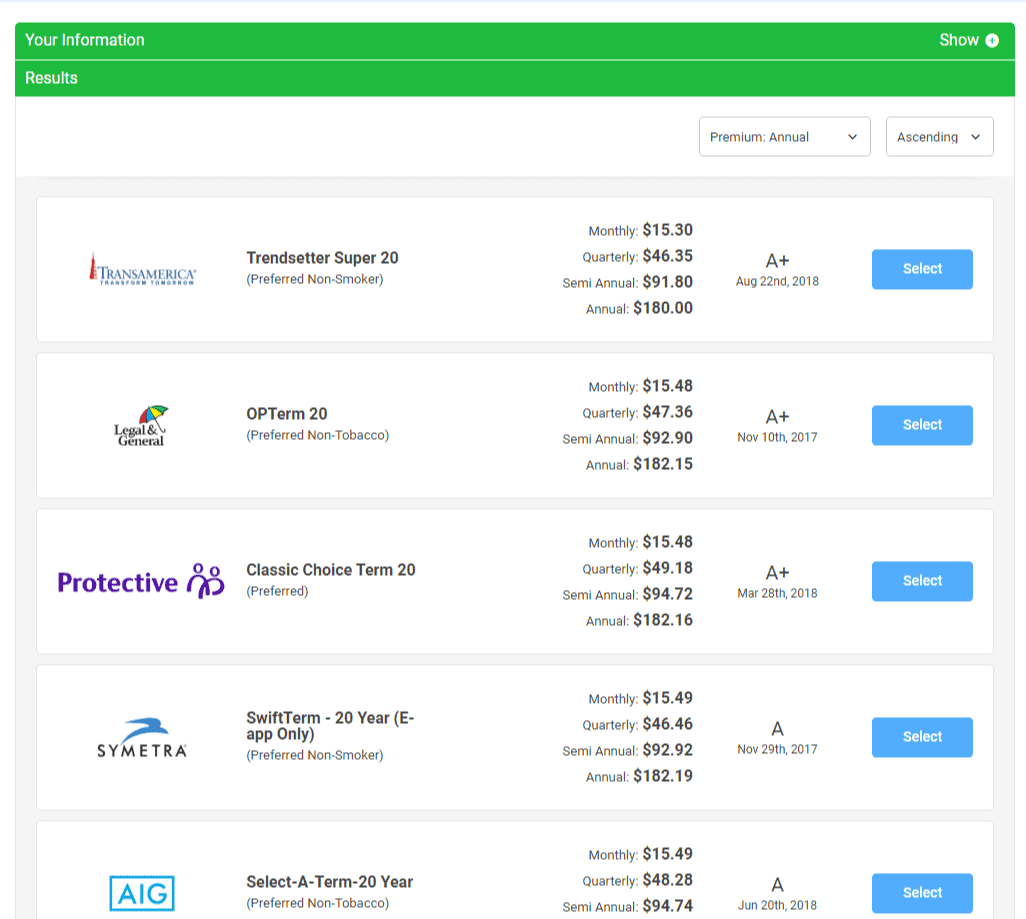Click the $94.72 semi annual premium
Screen dimensions: 1026x919
pyautogui.click(x=667, y=594)
